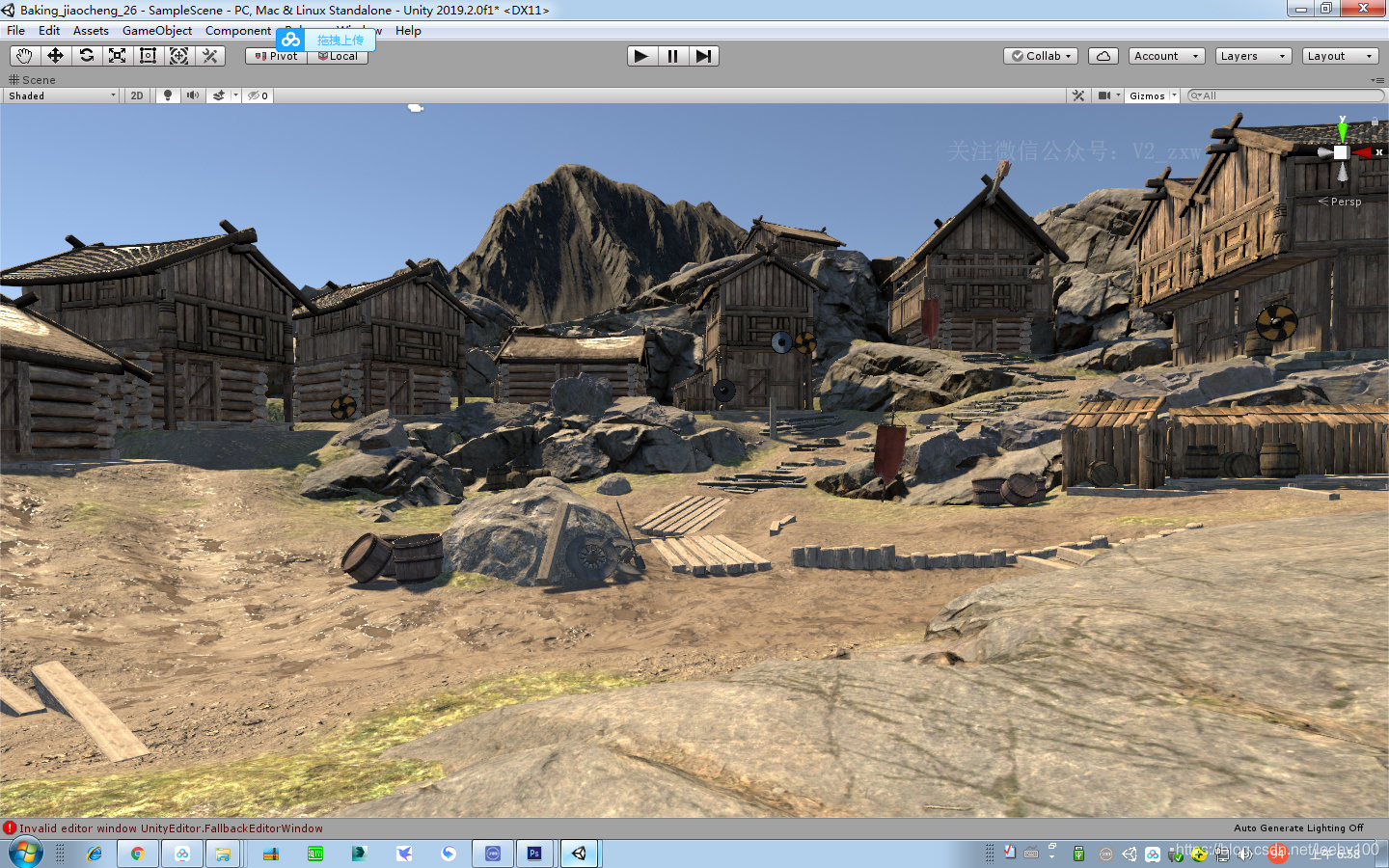This screenshot has height=868, width=1389.
Task: Open Google Chrome from taskbar
Action: 137,854
